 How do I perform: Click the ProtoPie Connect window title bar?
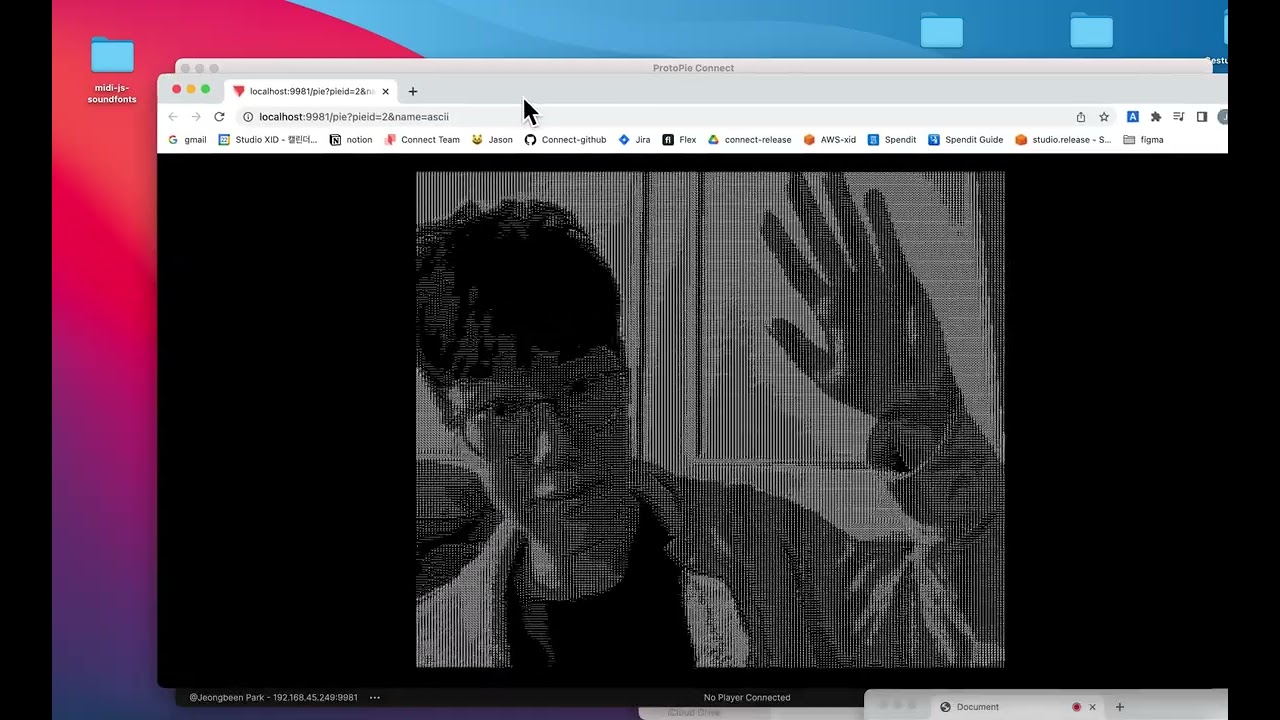693,68
